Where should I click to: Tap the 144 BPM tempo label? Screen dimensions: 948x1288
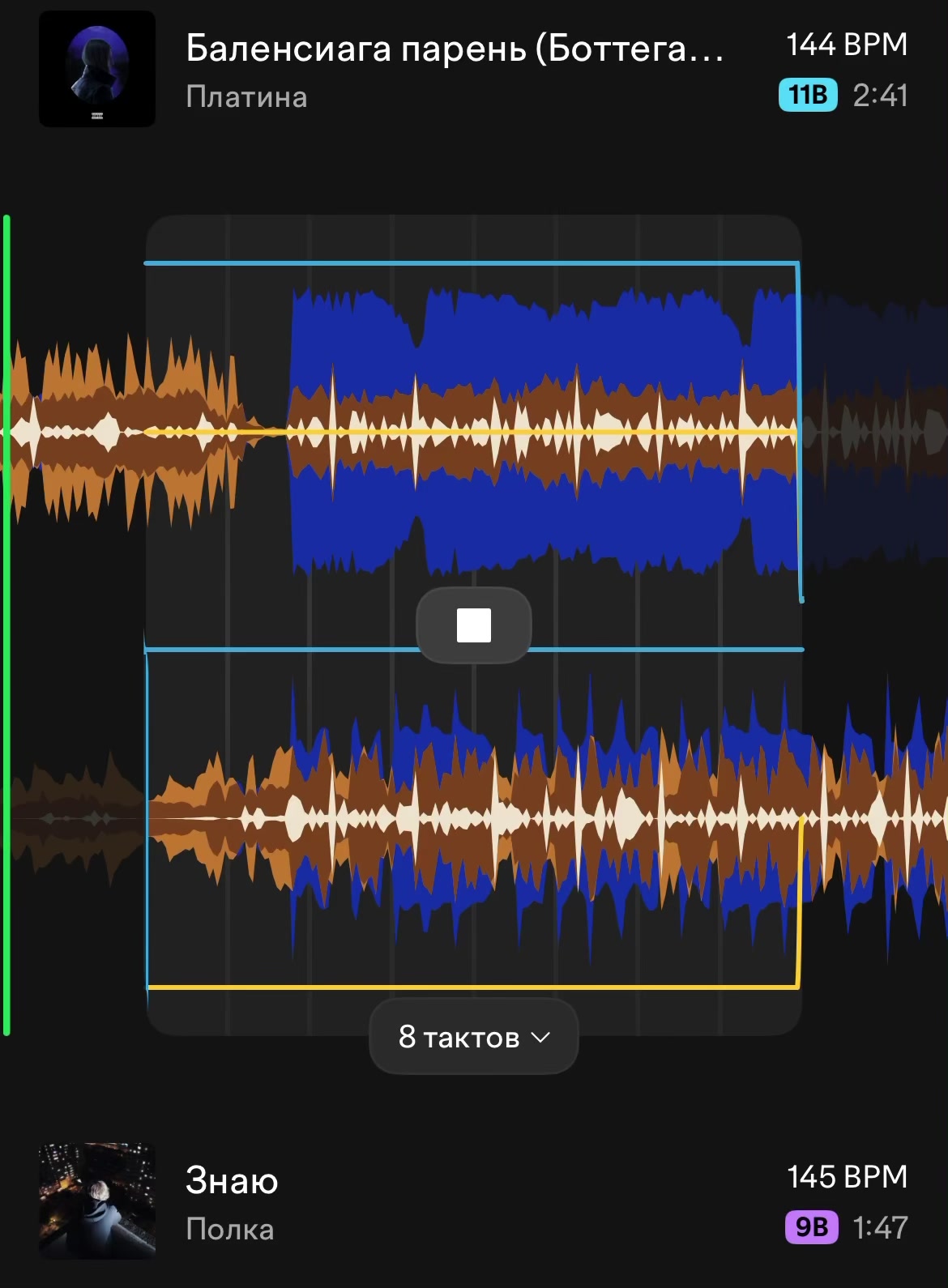tap(847, 45)
